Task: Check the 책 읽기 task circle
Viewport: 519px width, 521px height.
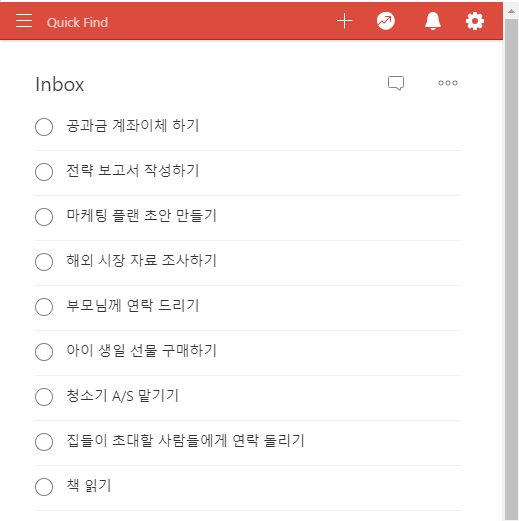Action: pos(44,487)
